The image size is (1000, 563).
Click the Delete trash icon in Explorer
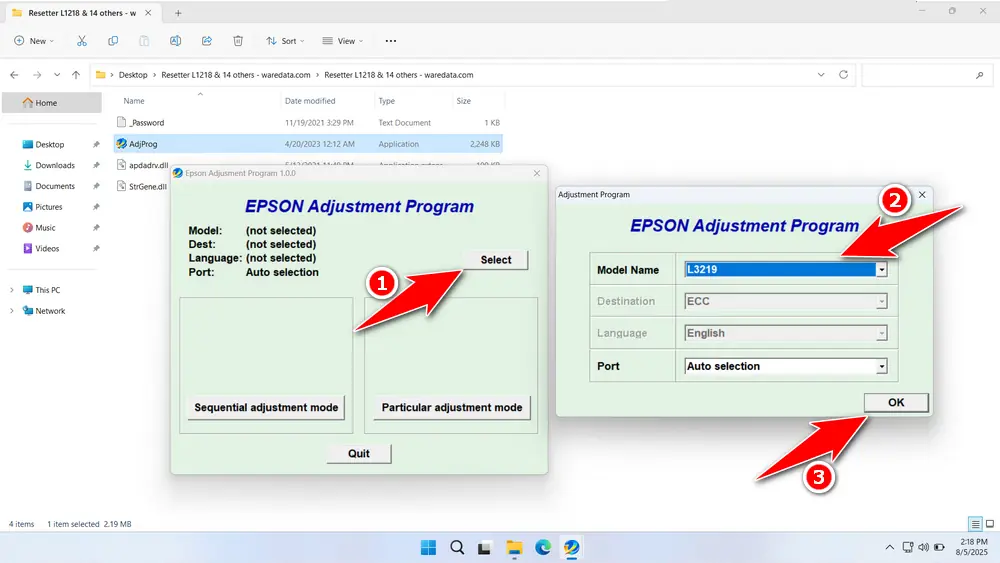tap(238, 41)
